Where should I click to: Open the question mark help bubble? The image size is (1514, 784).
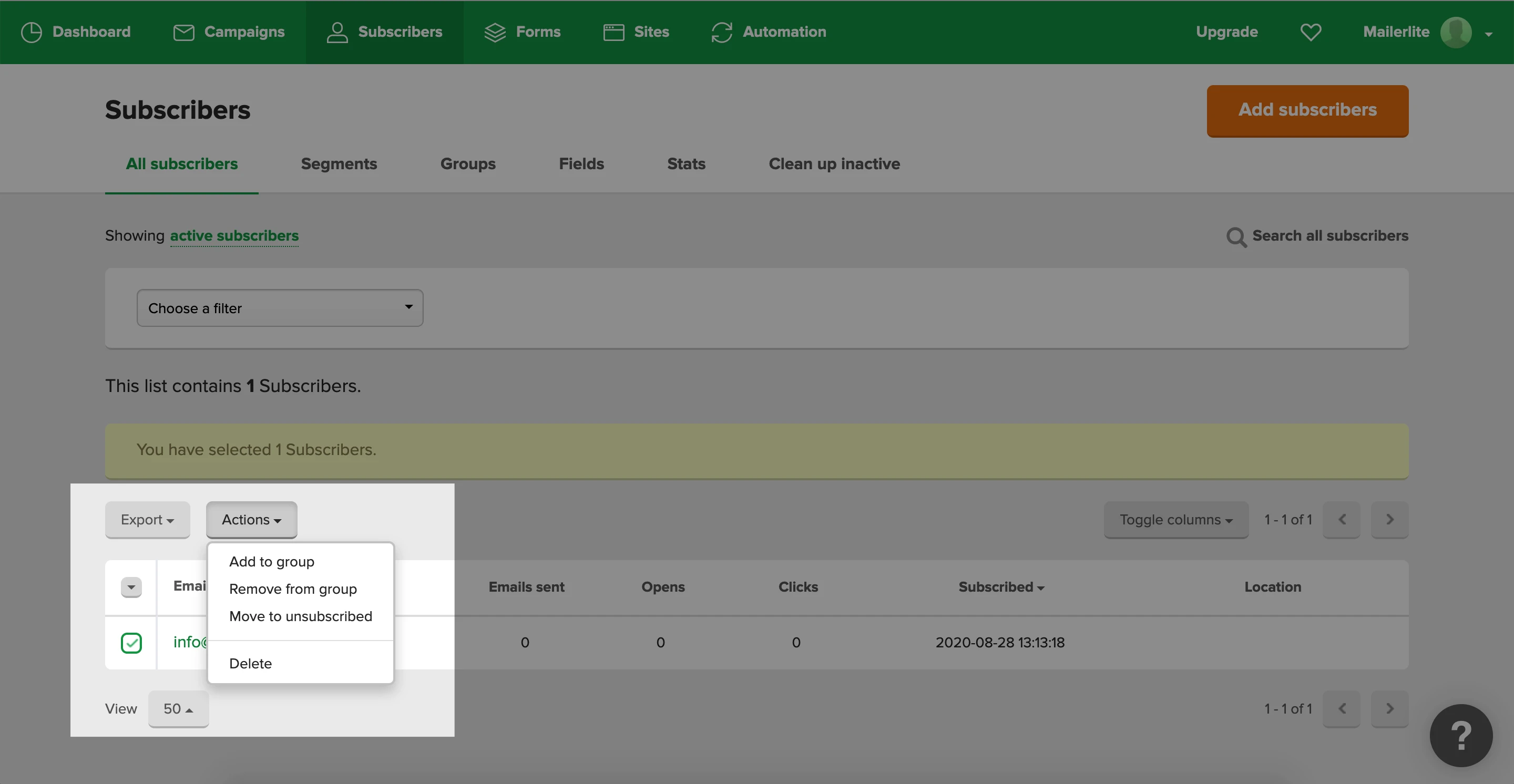tap(1460, 735)
